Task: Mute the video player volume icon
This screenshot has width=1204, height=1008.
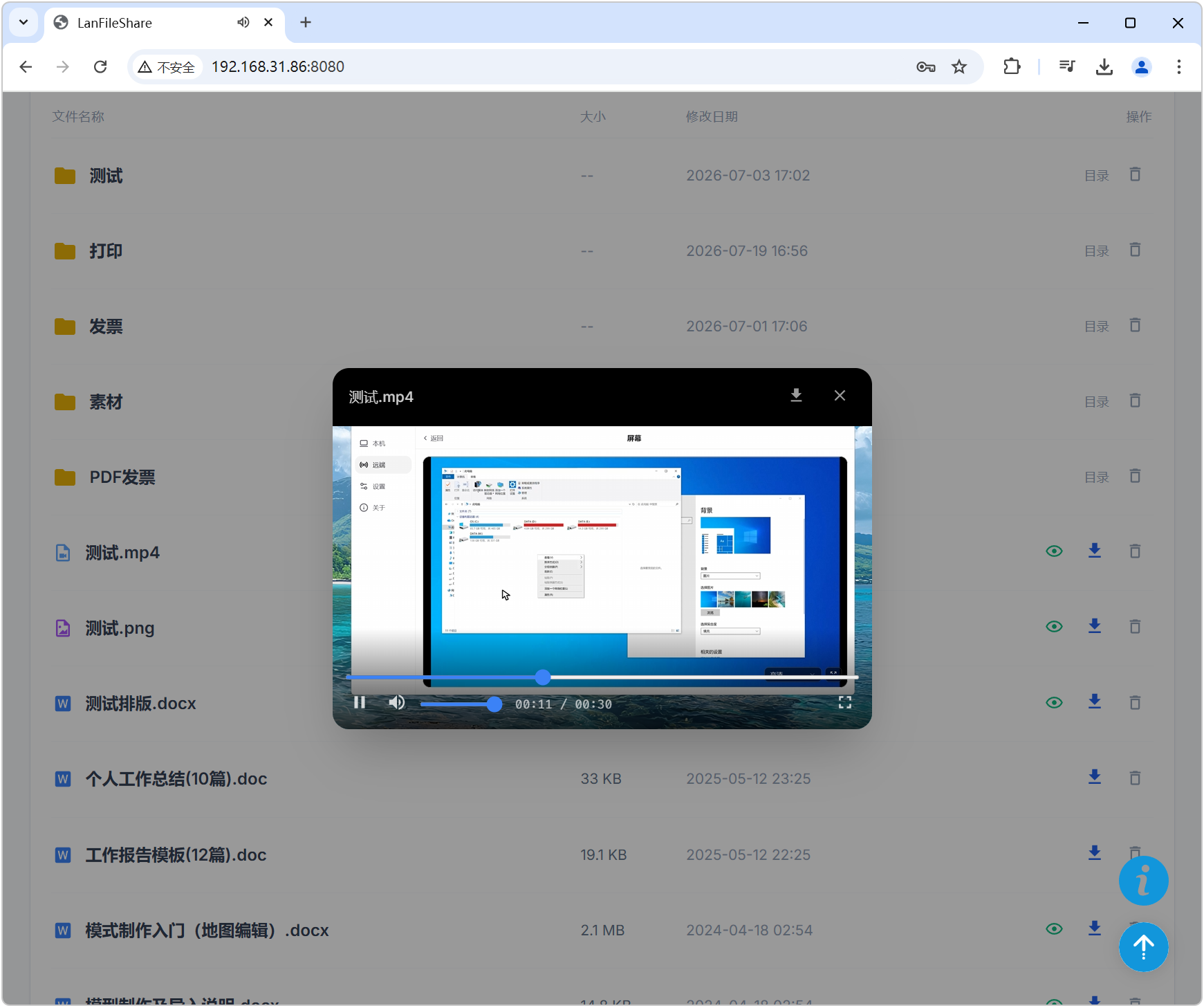Action: coord(397,703)
